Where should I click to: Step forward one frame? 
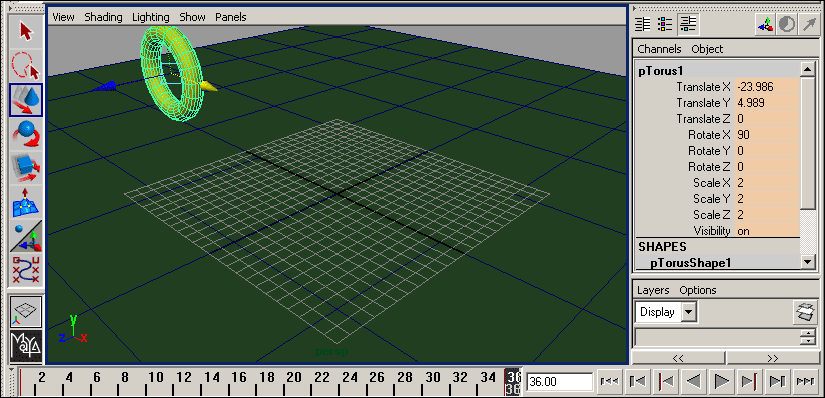point(778,381)
